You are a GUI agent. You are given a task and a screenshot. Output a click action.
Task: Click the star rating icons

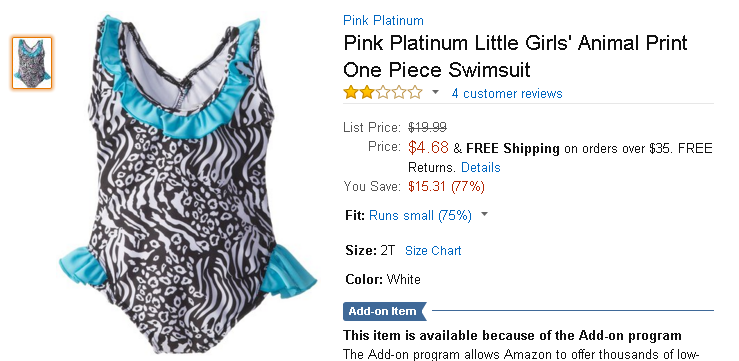click(x=383, y=92)
